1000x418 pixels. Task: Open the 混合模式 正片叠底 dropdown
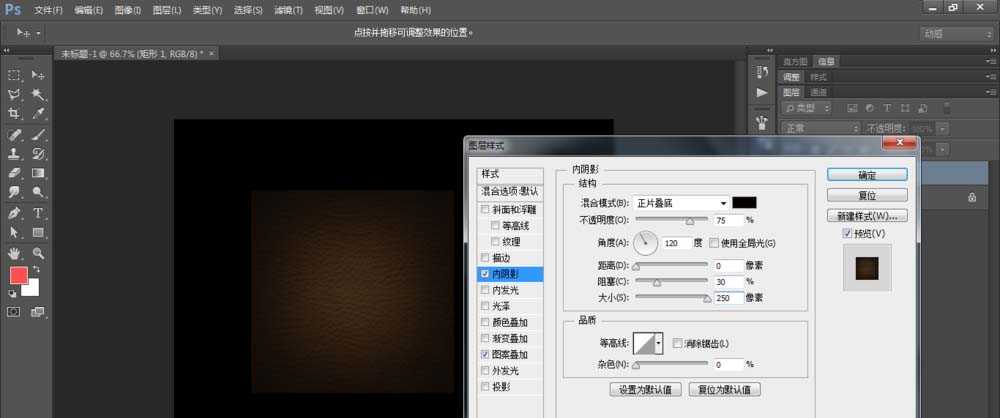coord(680,203)
